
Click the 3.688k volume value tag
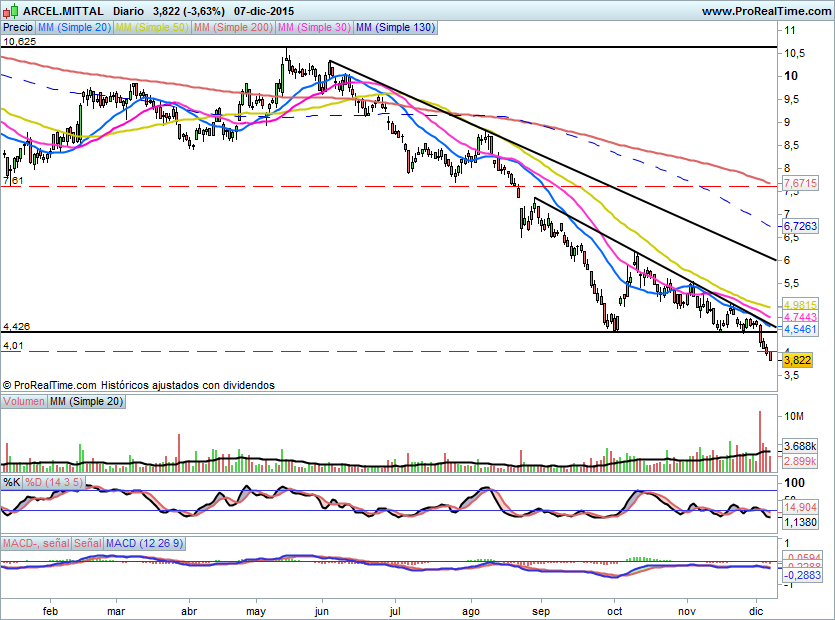pos(800,446)
